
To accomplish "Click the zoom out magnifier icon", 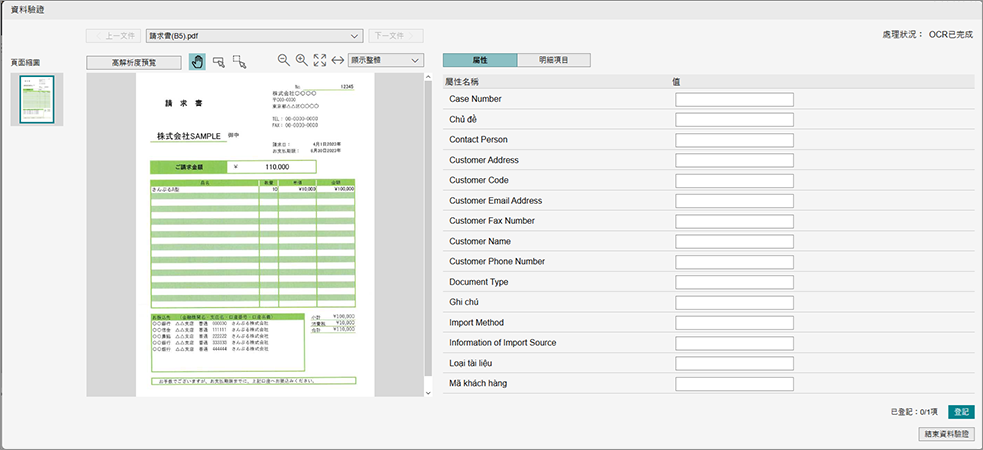I will point(284,61).
